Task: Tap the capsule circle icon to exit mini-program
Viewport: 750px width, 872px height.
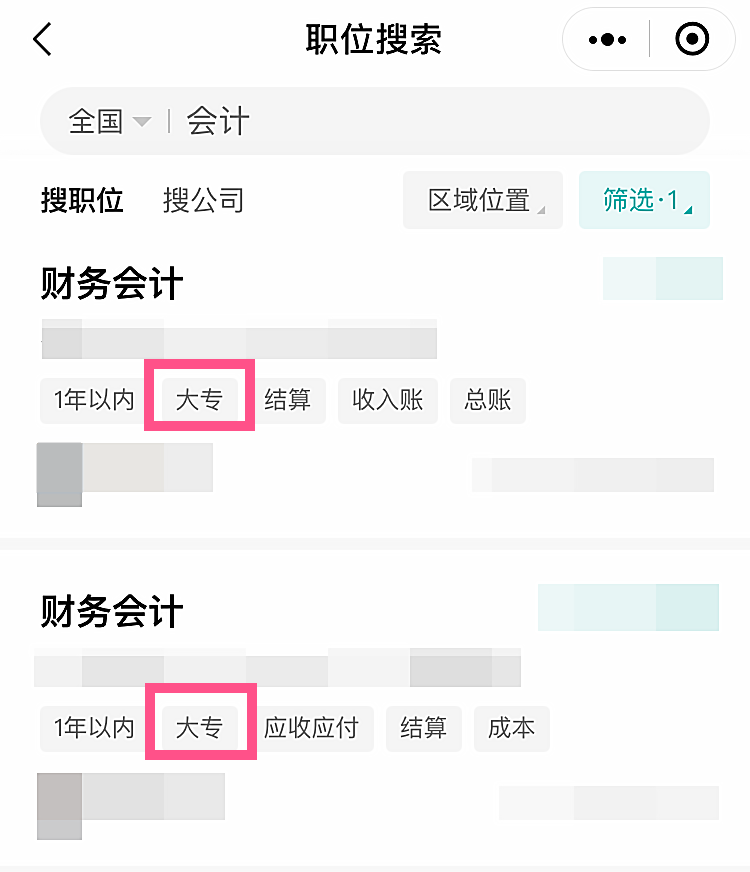Action: (692, 40)
